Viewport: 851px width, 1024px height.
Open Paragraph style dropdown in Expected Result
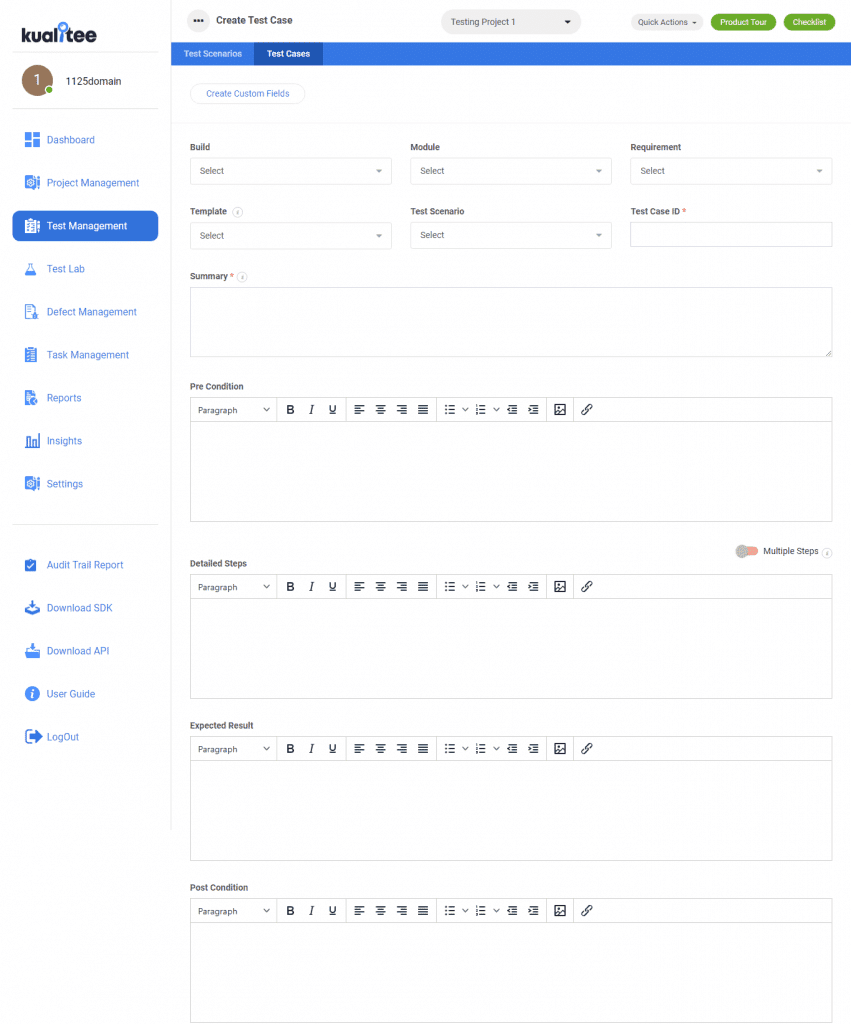(234, 749)
